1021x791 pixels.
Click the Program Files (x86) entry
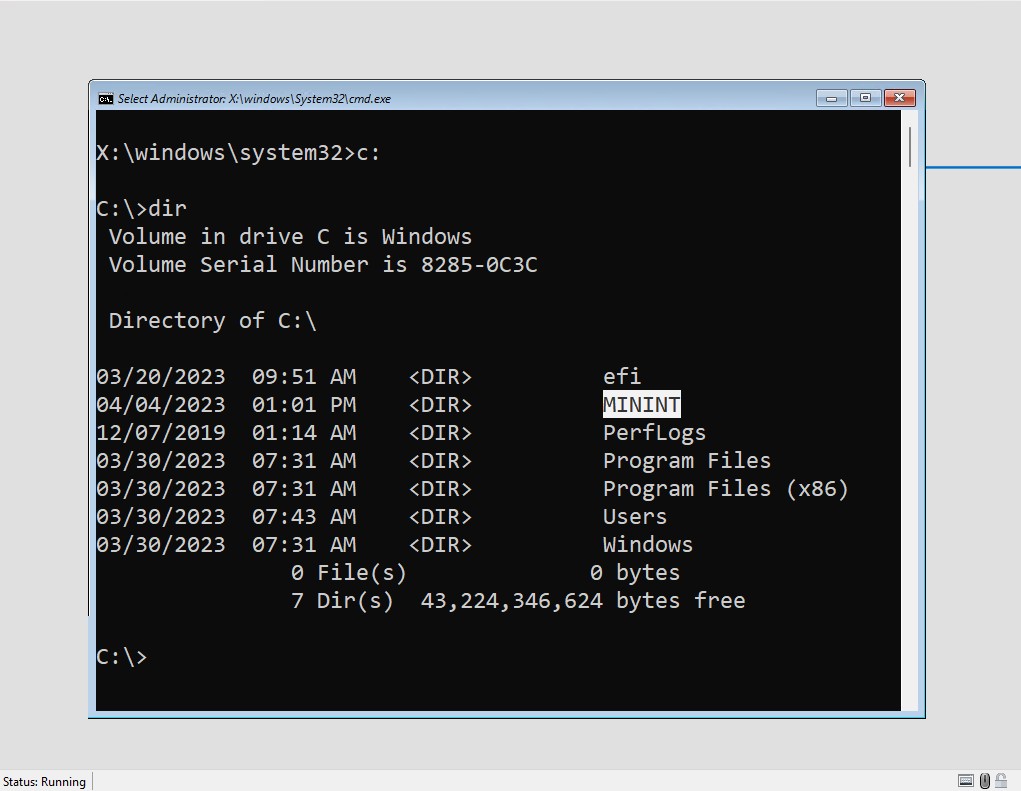pyautogui.click(x=725, y=489)
